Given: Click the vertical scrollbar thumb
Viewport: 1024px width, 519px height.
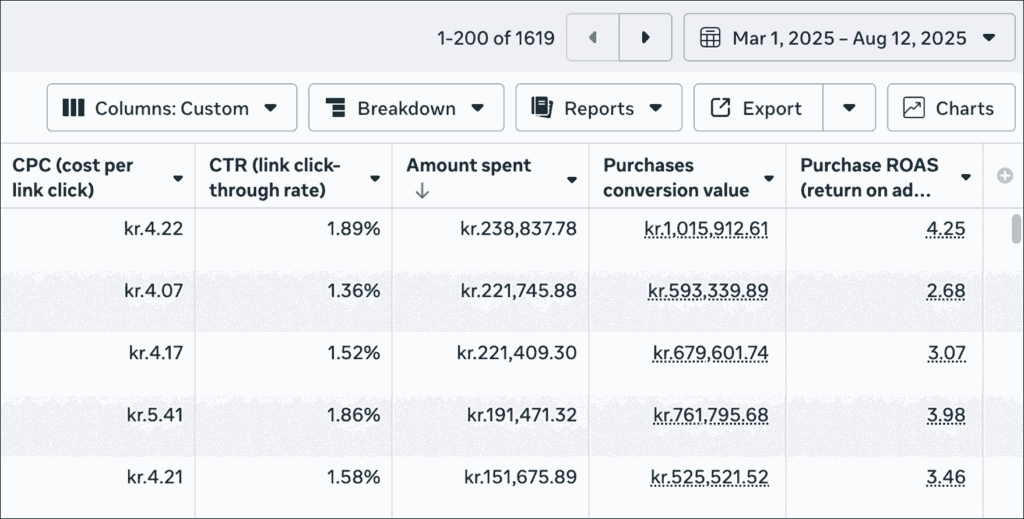Looking at the screenshot, I should 1016,229.
